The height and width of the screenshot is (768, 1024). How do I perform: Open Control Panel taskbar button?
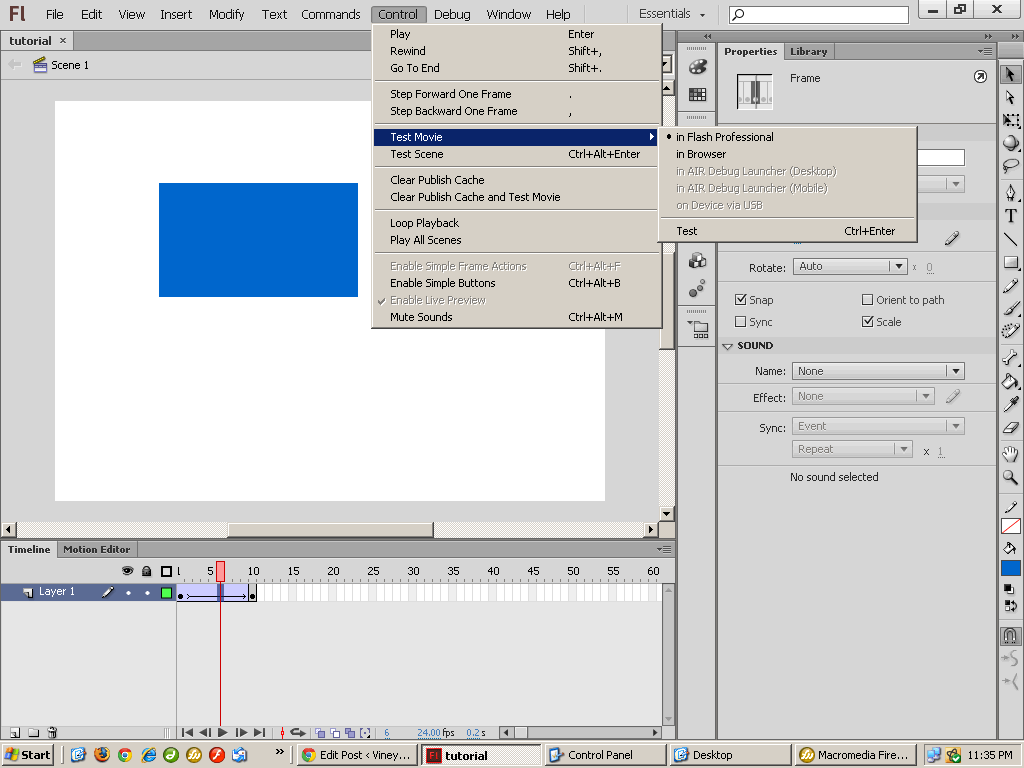[605, 755]
